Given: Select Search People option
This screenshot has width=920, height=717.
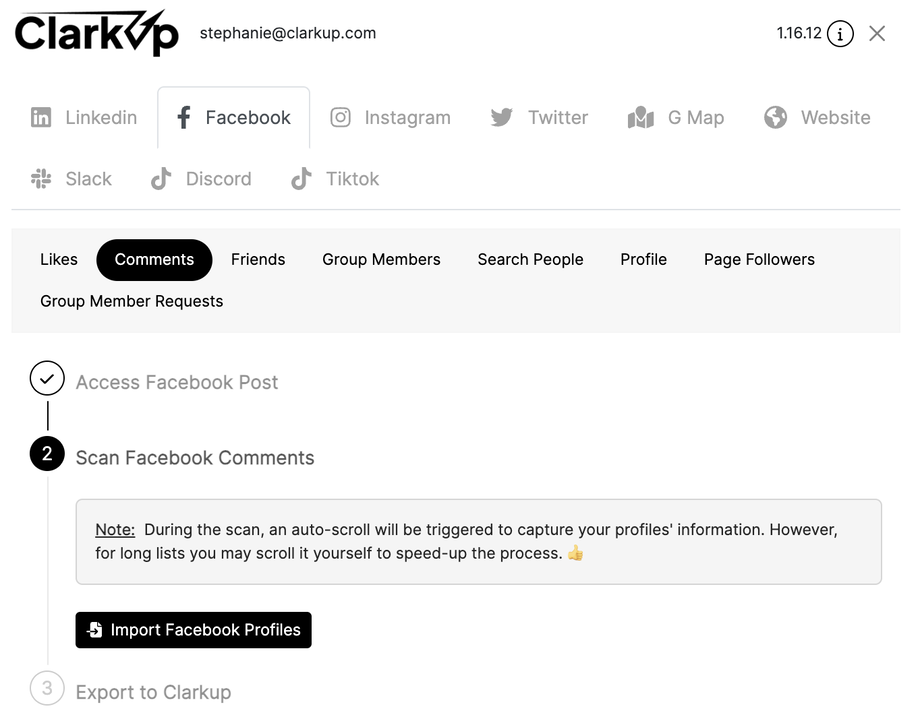Looking at the screenshot, I should point(530,260).
